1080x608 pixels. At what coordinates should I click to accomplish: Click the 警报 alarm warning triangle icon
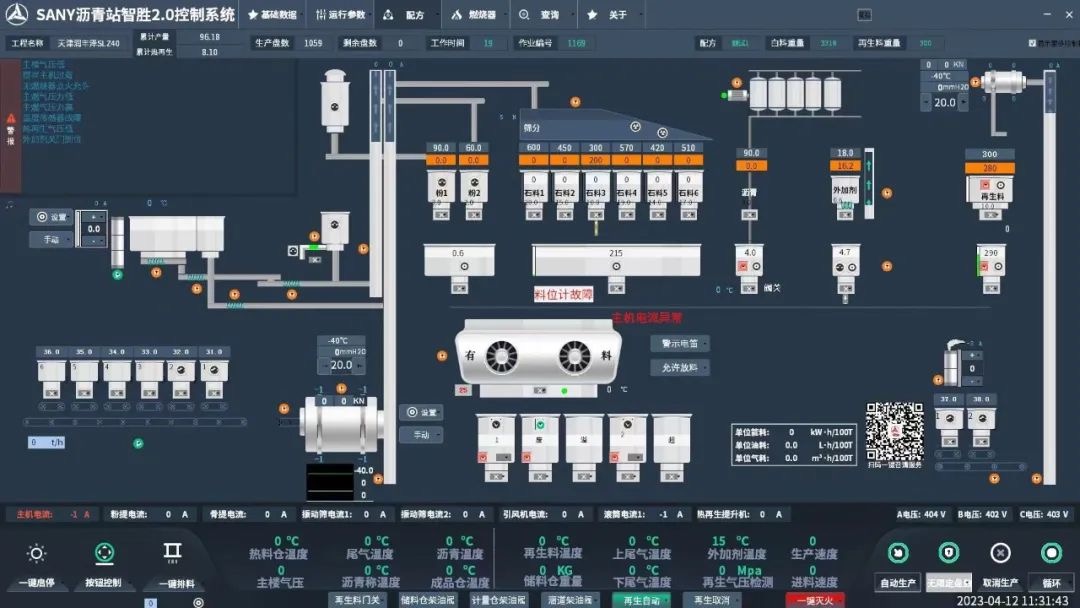(12, 119)
